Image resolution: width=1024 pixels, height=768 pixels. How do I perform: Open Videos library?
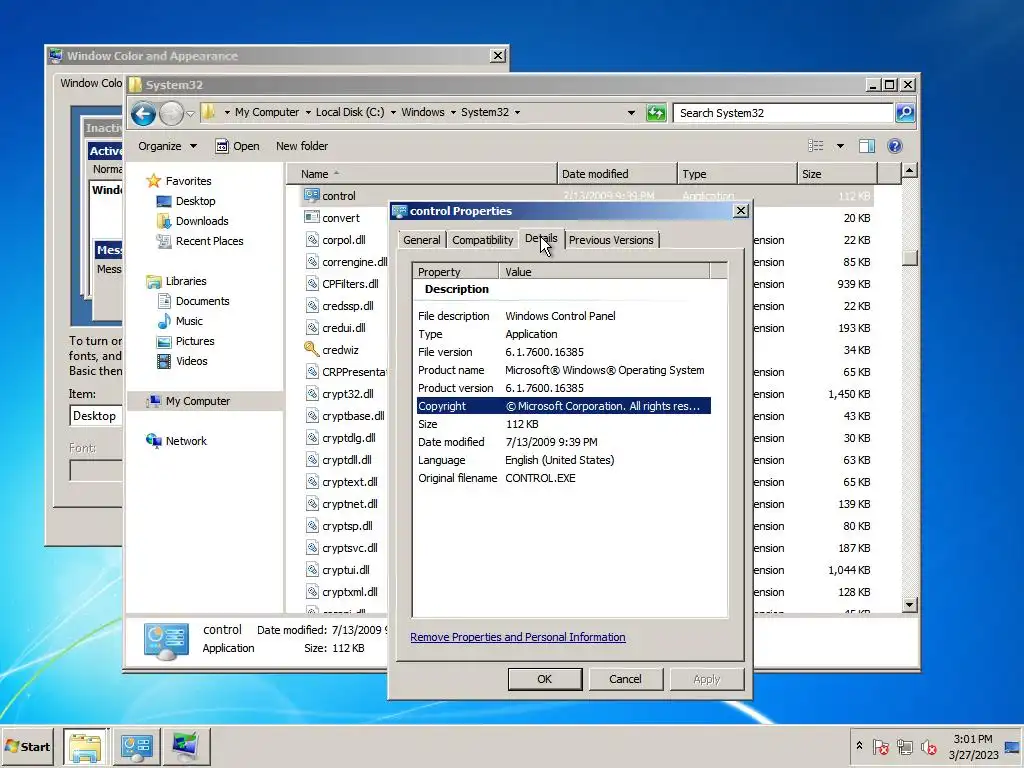pos(191,361)
